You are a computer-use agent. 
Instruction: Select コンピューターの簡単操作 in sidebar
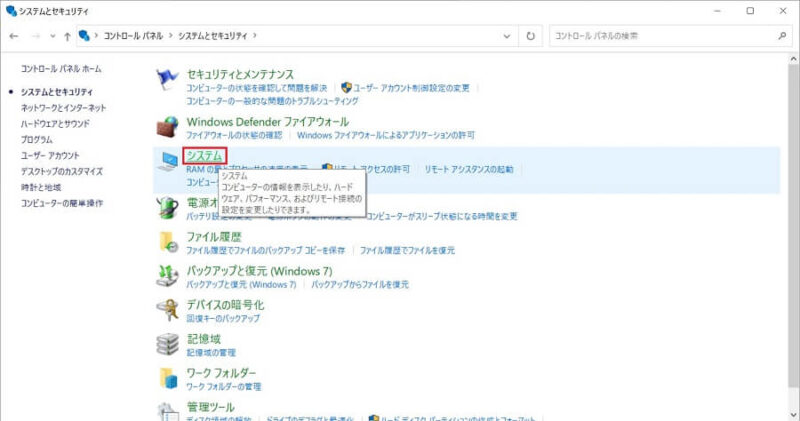62,203
